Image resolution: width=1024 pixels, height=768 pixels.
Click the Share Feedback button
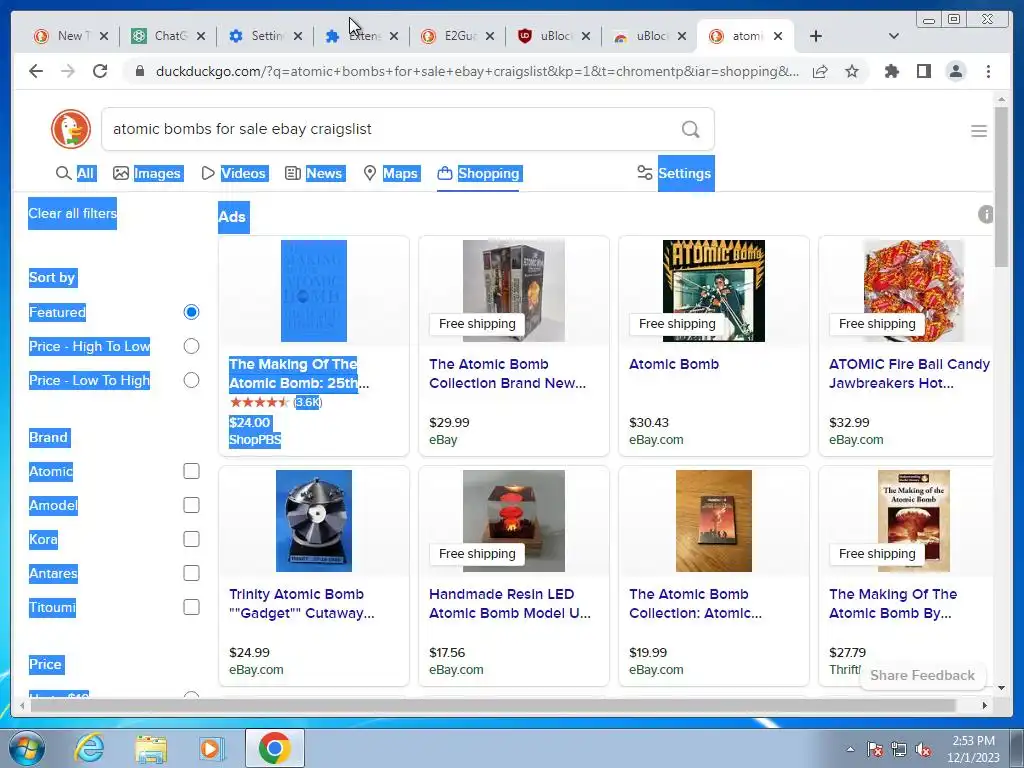(922, 675)
